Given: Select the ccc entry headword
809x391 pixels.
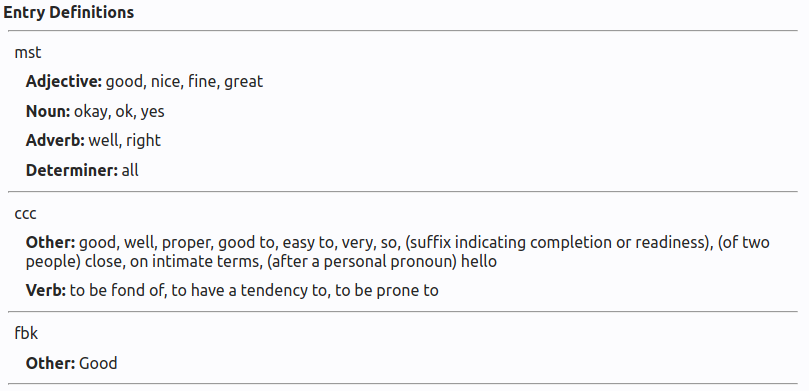Looking at the screenshot, I should 25,214.
